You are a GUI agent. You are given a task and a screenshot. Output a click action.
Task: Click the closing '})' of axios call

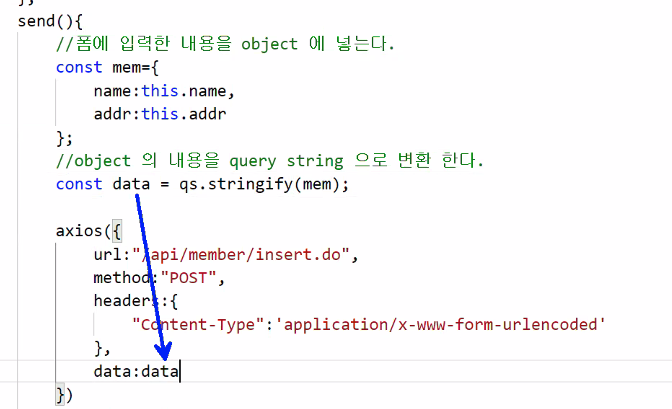(64, 395)
